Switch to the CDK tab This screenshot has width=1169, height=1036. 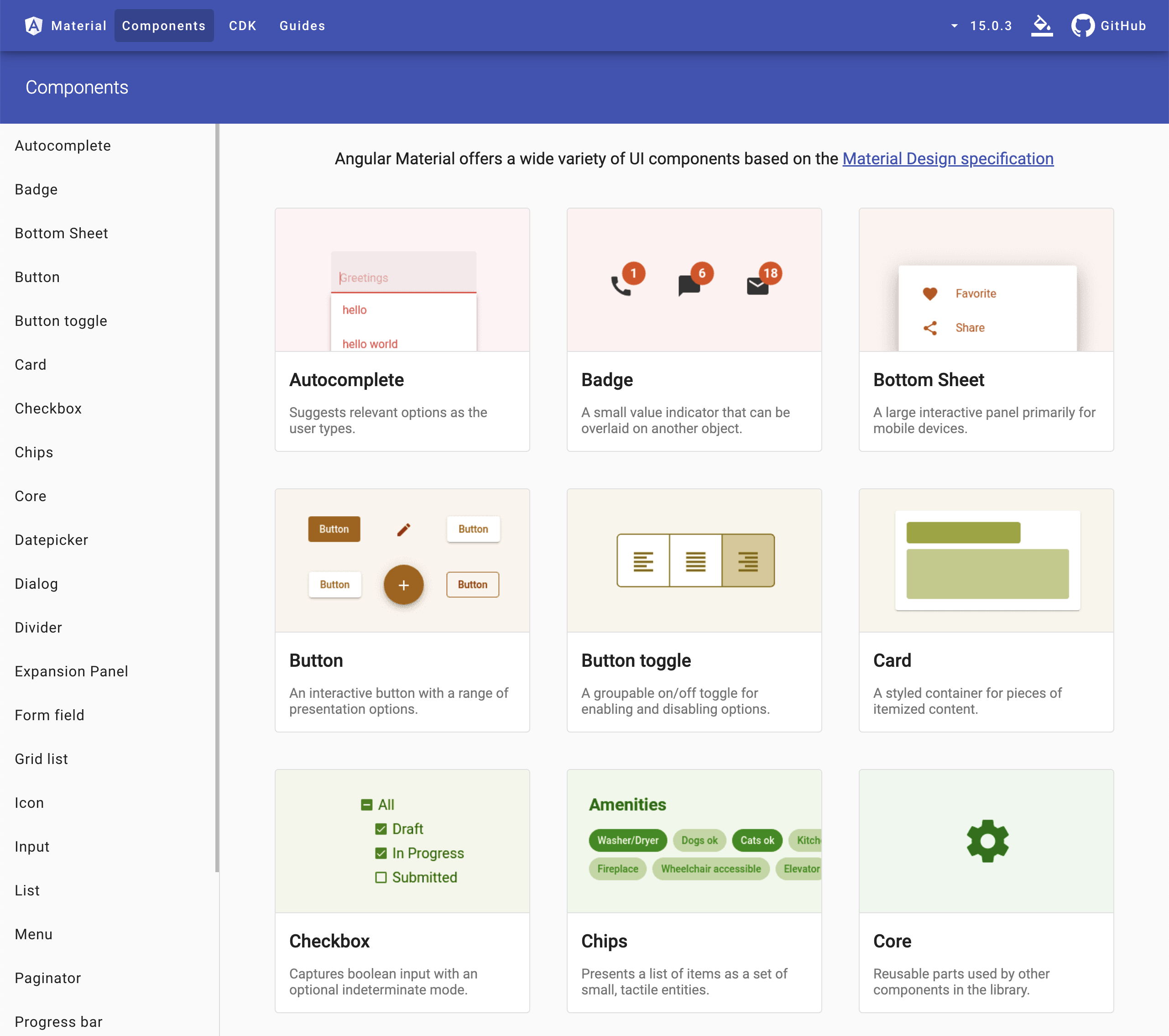point(242,25)
